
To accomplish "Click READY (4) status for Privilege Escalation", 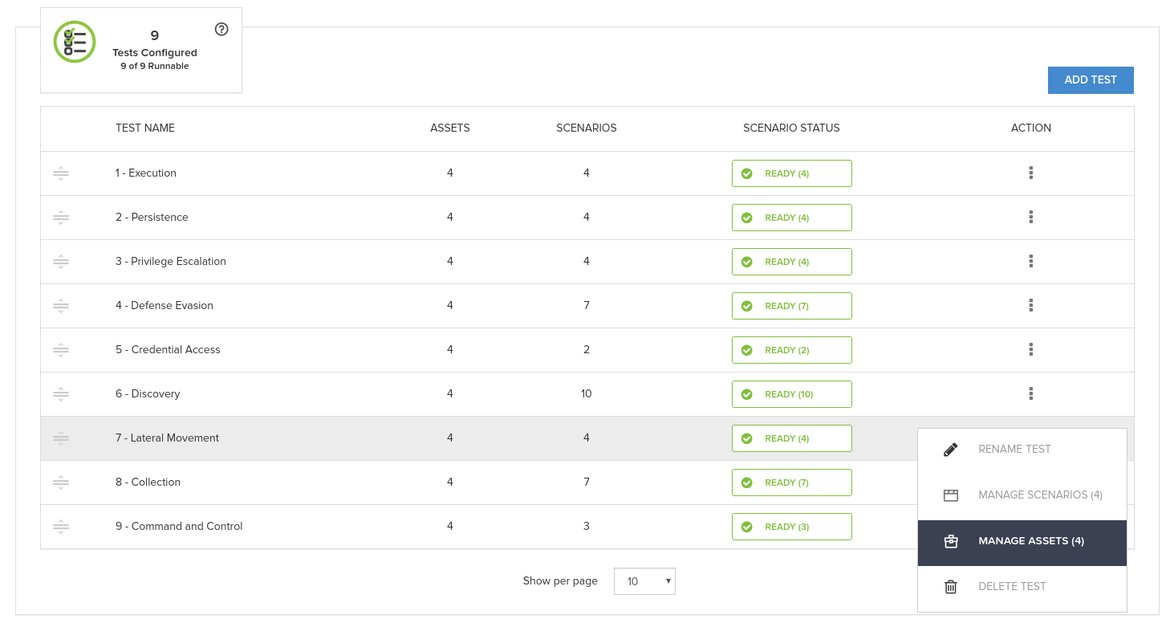I will [x=792, y=262].
